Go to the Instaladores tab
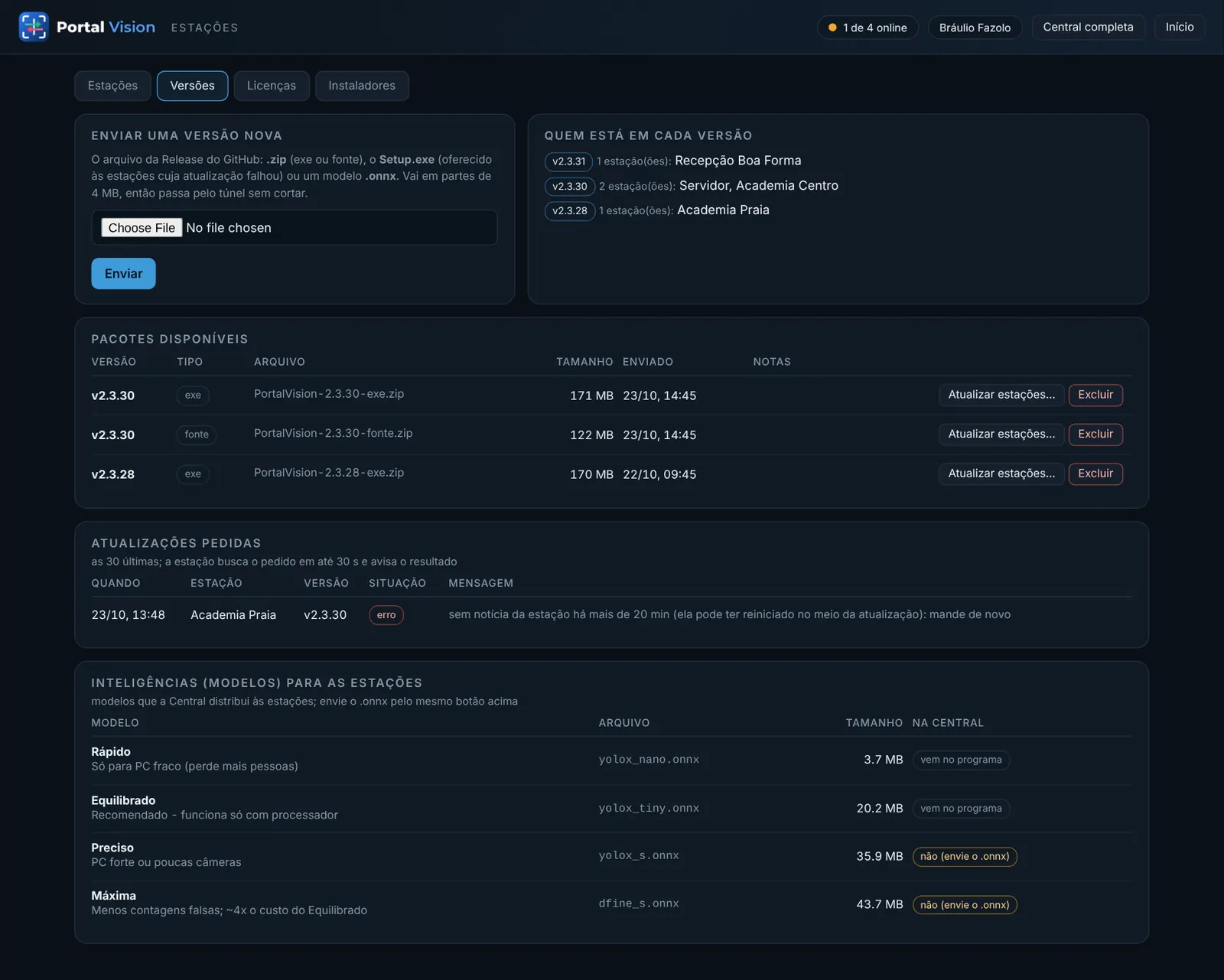The width and height of the screenshot is (1224, 980). coord(362,86)
